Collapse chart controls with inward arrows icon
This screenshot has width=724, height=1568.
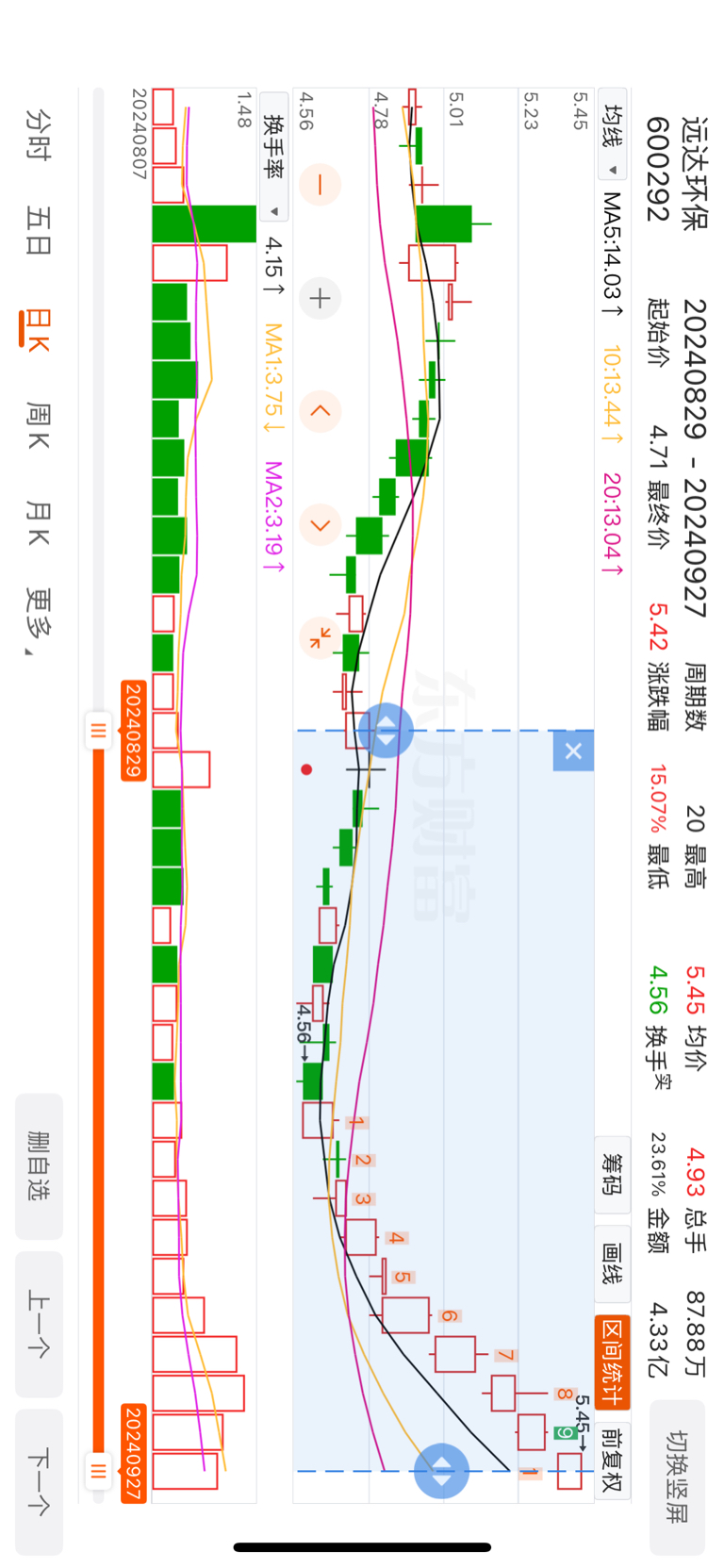tap(320, 637)
